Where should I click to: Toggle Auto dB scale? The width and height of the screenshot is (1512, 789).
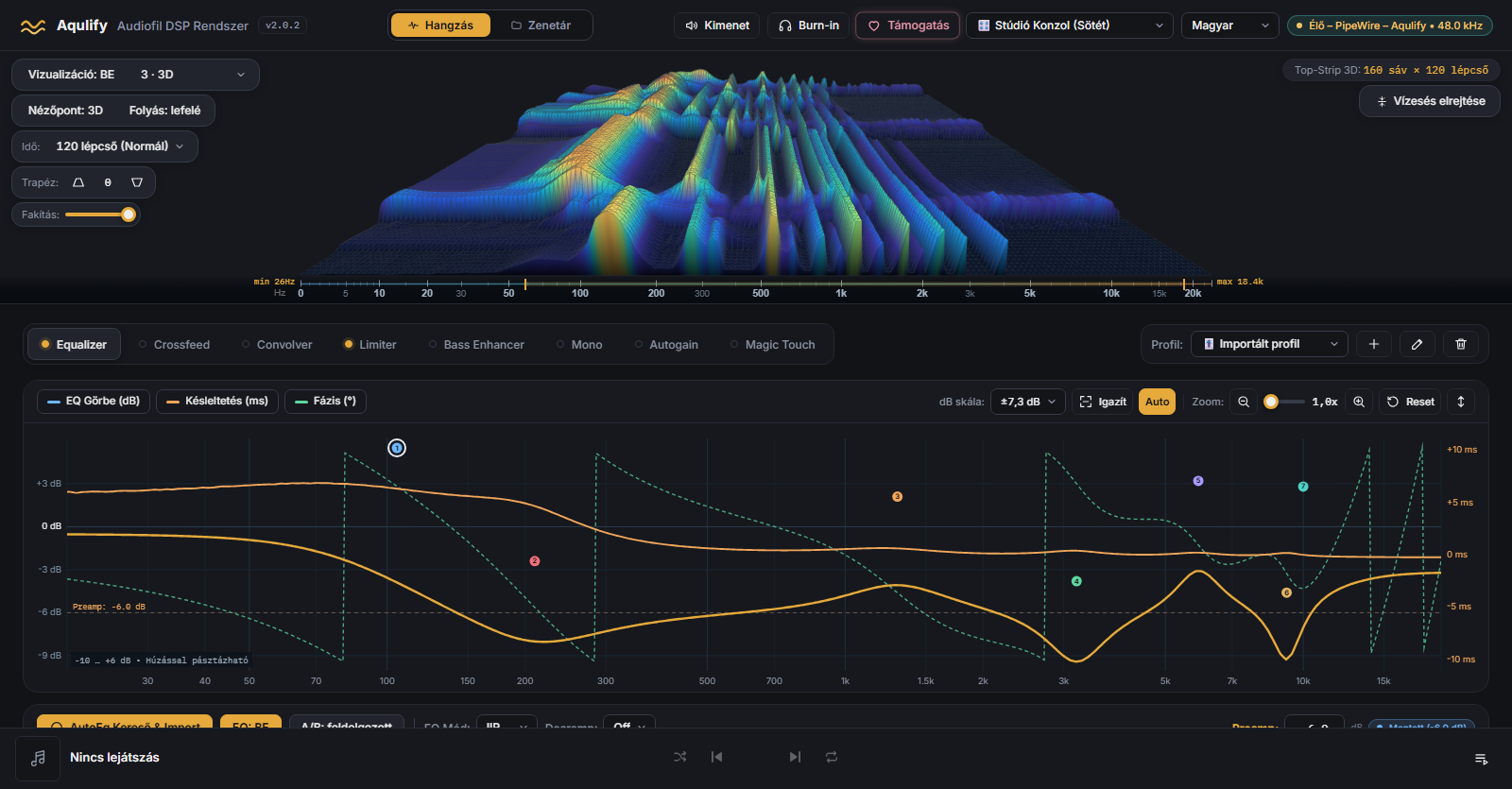(1157, 402)
